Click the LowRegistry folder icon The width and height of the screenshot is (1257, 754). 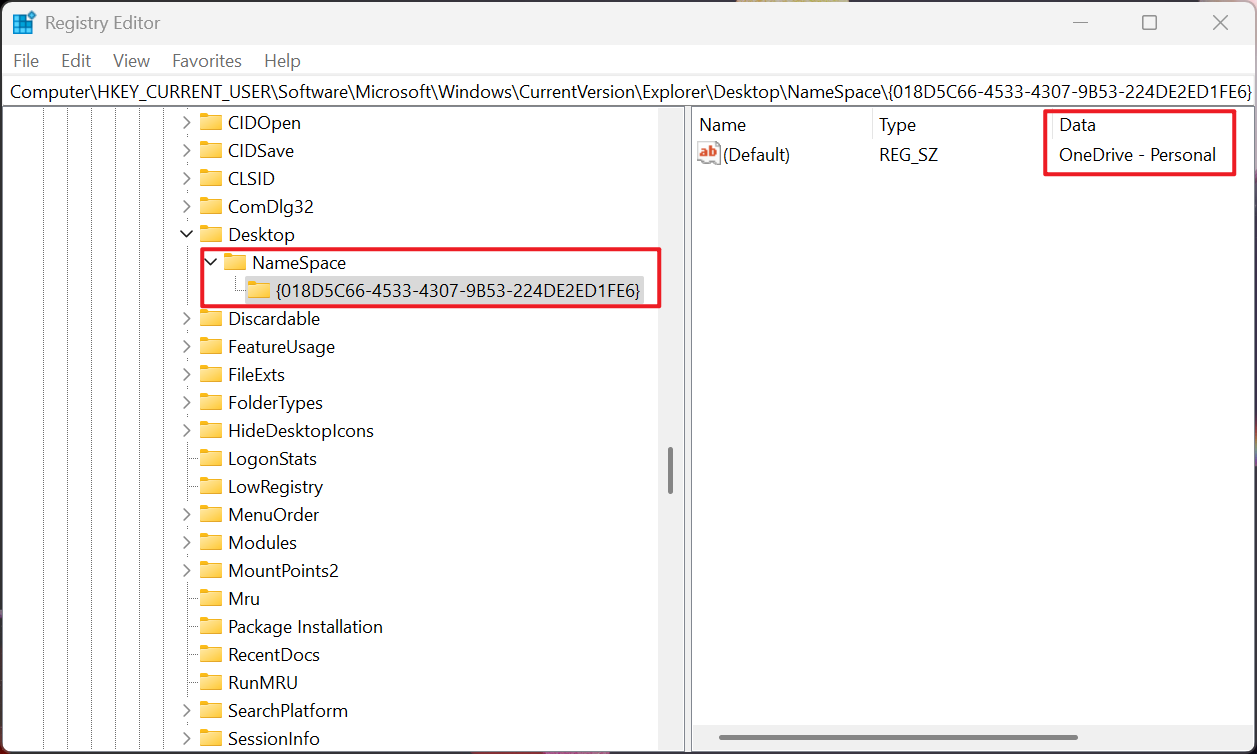[x=210, y=487]
